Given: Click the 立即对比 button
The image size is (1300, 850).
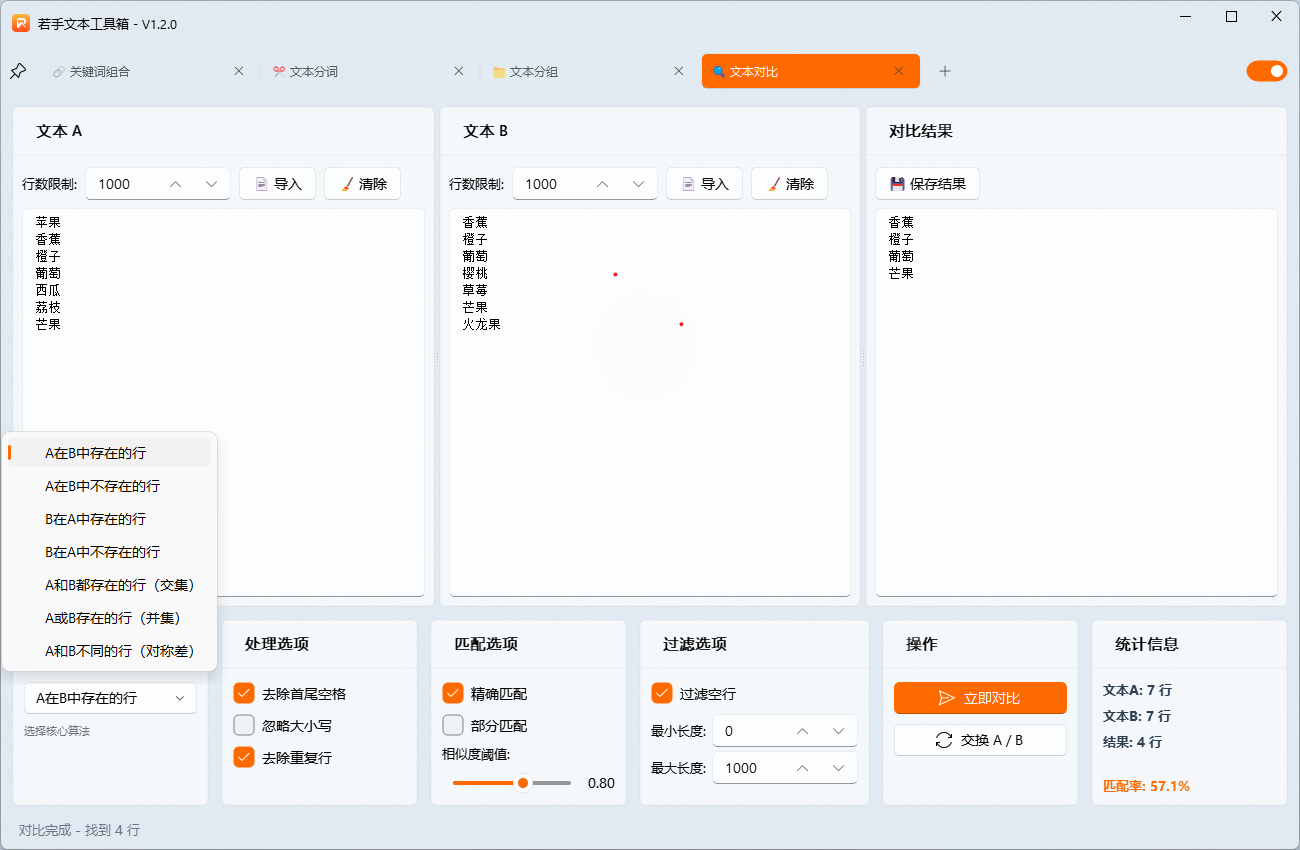Looking at the screenshot, I should click(979, 698).
